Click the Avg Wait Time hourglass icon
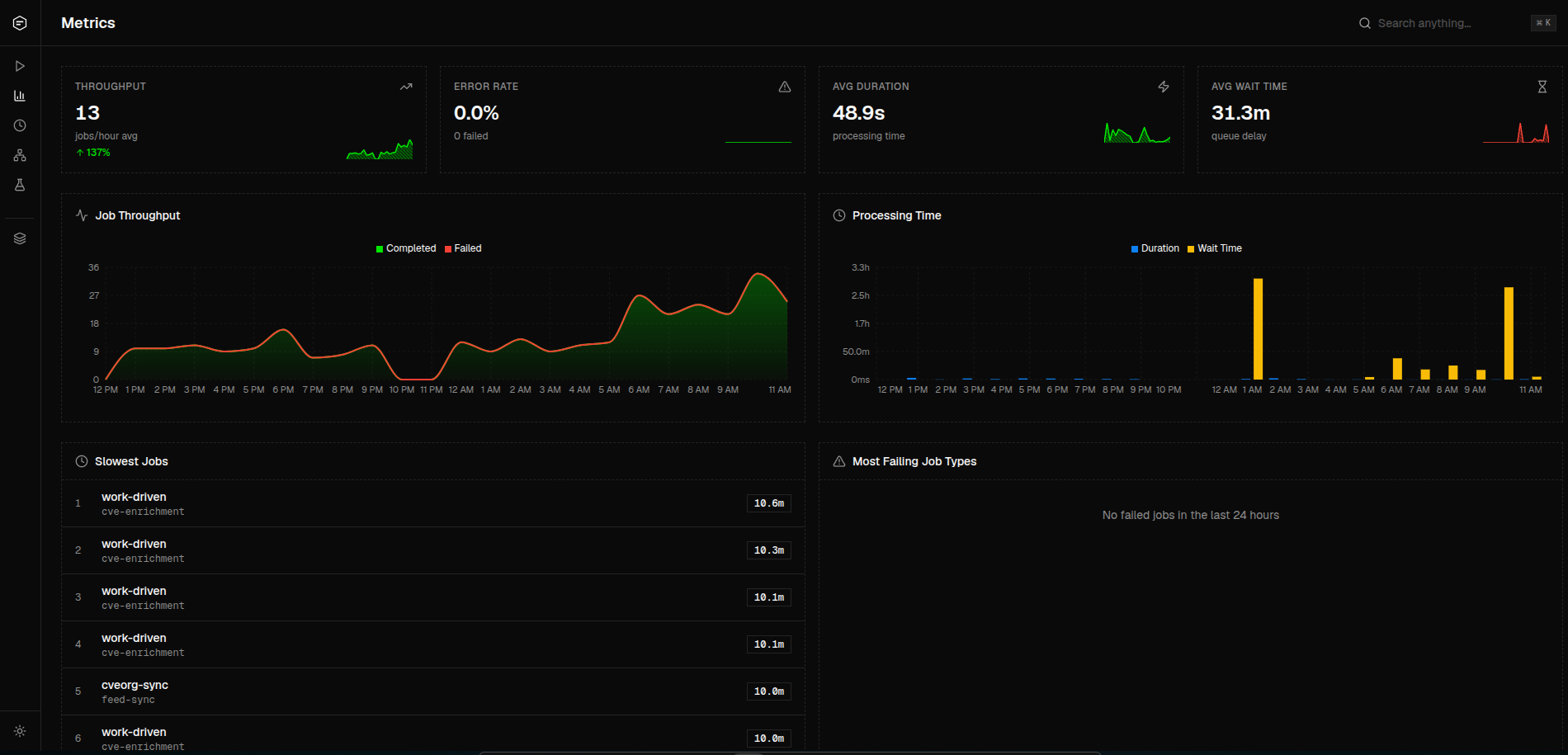The image size is (1568, 755). pyautogui.click(x=1542, y=87)
